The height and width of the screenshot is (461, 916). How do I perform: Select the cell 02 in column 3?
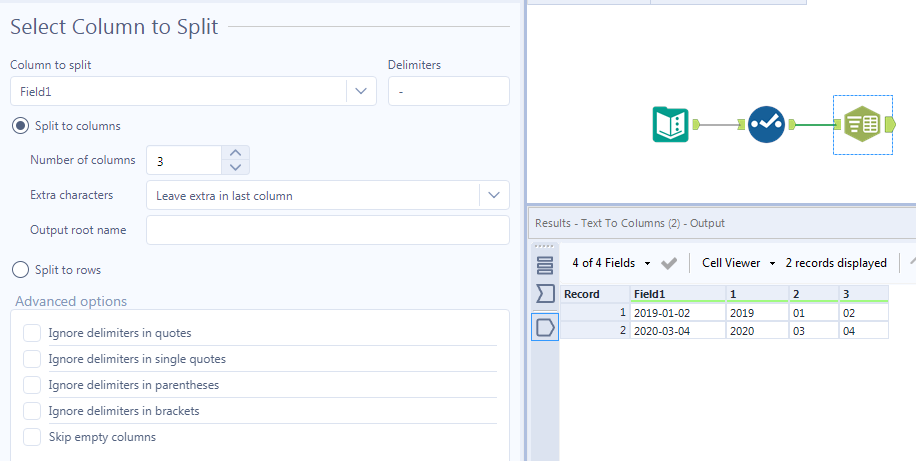[864, 313]
